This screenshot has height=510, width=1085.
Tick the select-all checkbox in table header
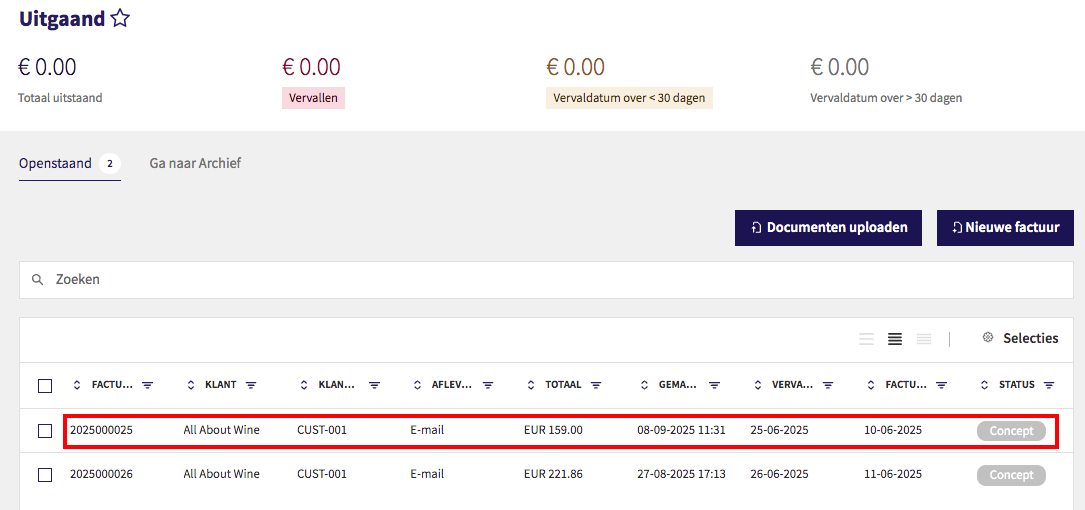coord(45,385)
